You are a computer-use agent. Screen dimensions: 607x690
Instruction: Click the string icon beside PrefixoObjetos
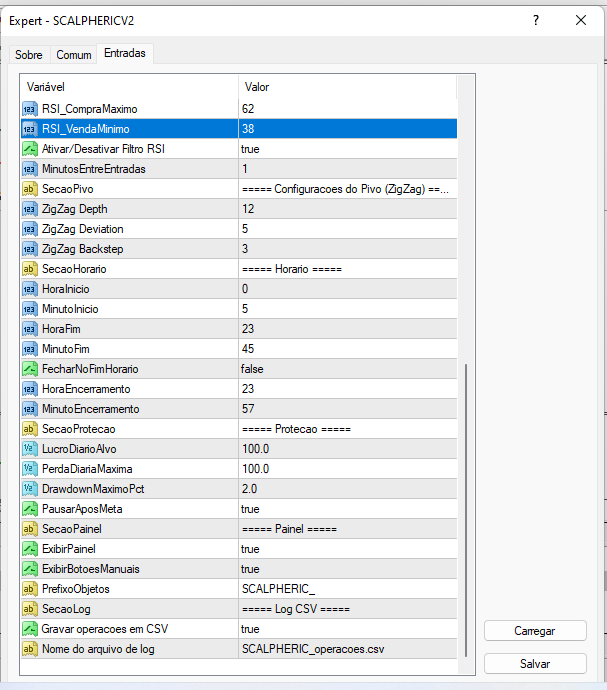29,589
